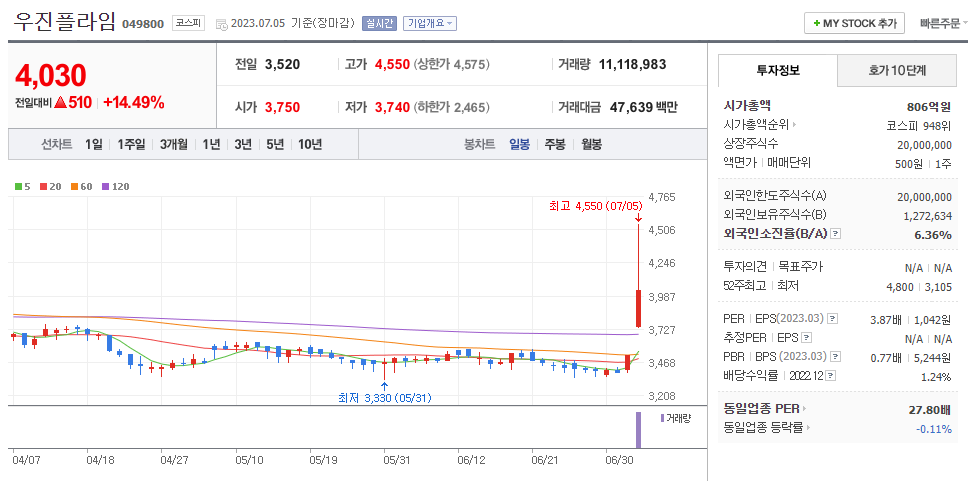Open the 기업개요 dropdown
Viewport: 968px width, 481px height.
pos(430,23)
